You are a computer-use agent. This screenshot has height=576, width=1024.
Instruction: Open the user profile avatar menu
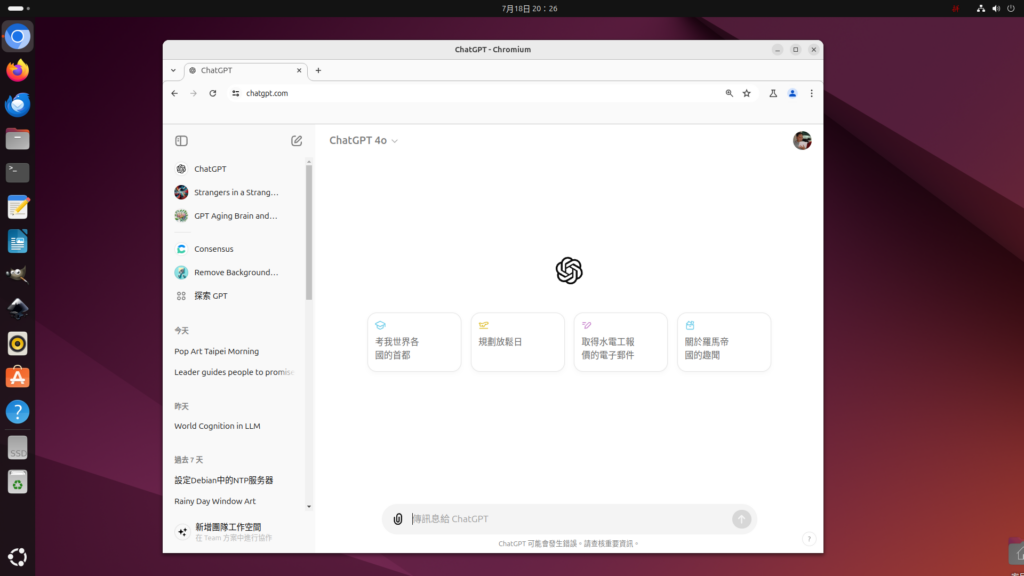pyautogui.click(x=802, y=140)
